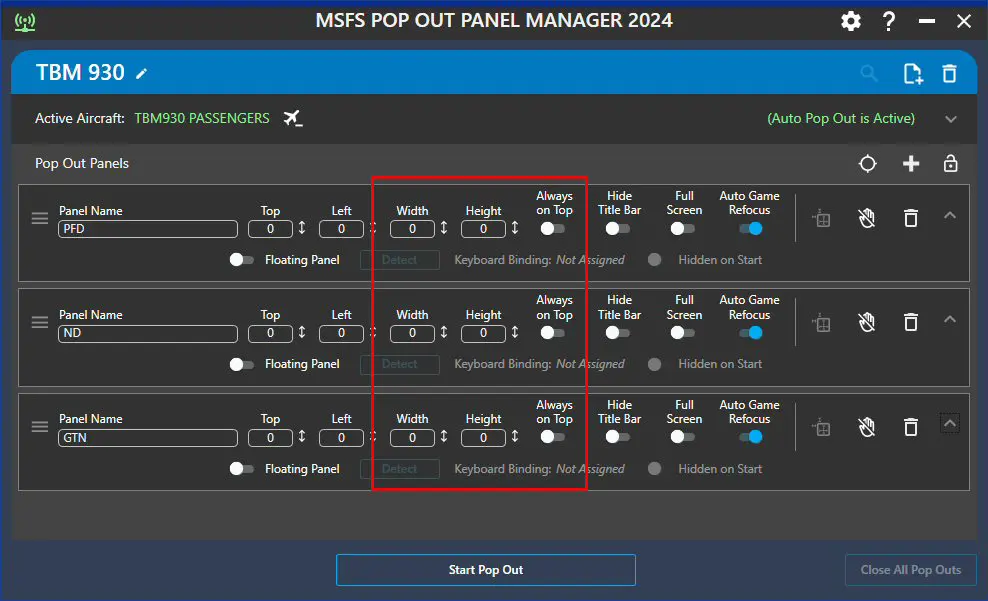Collapse the ND panel details
Image resolution: width=988 pixels, height=601 pixels.
point(950,319)
